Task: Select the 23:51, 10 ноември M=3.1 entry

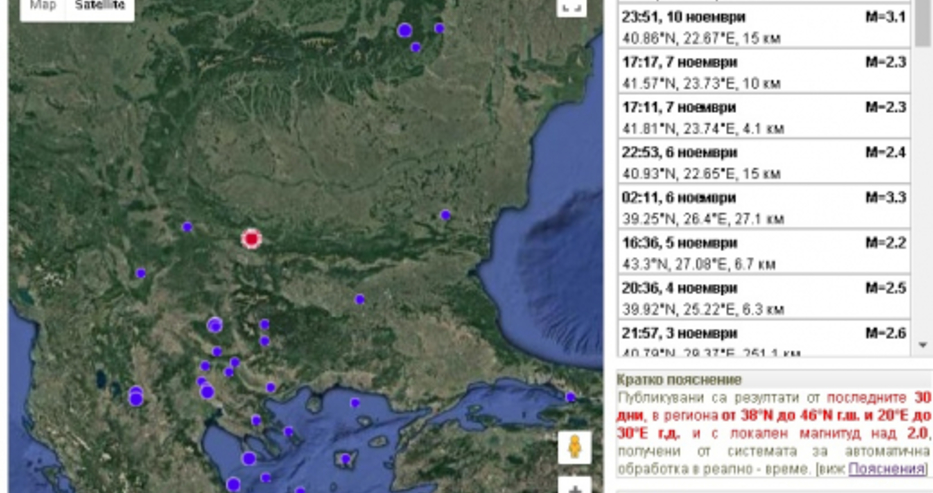Action: click(765, 28)
